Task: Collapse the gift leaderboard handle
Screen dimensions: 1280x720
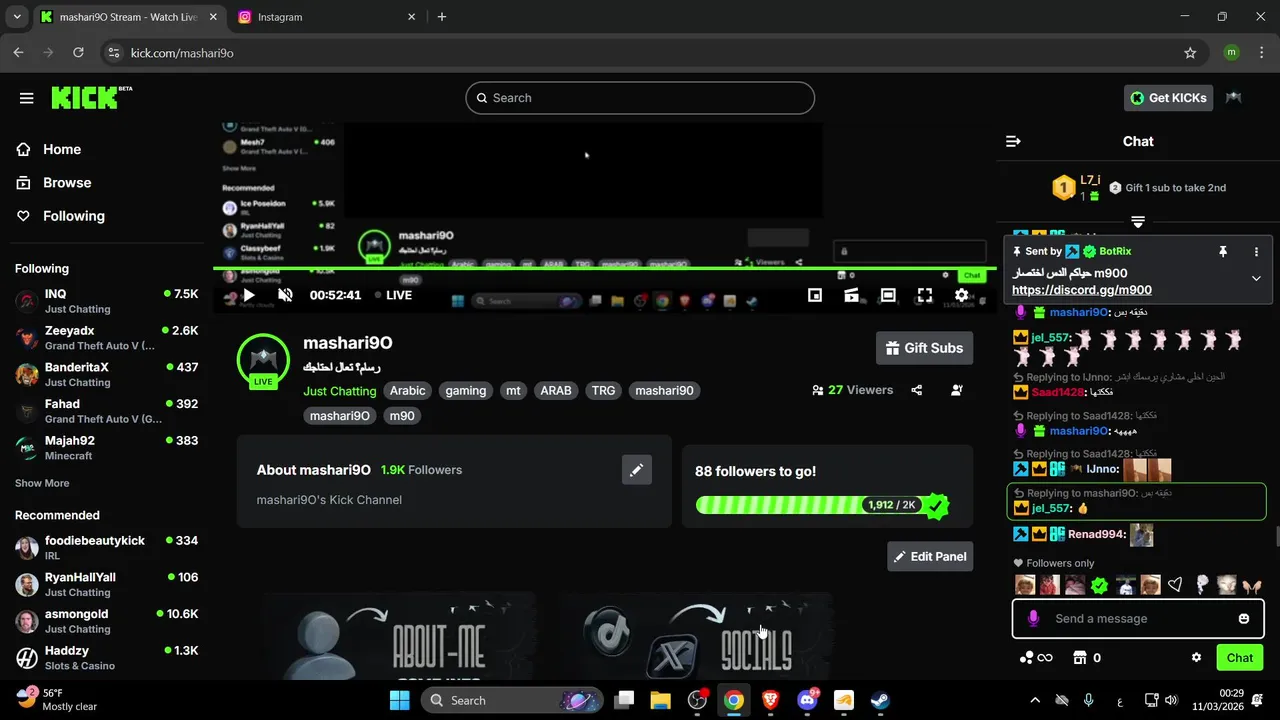Action: point(1138,221)
